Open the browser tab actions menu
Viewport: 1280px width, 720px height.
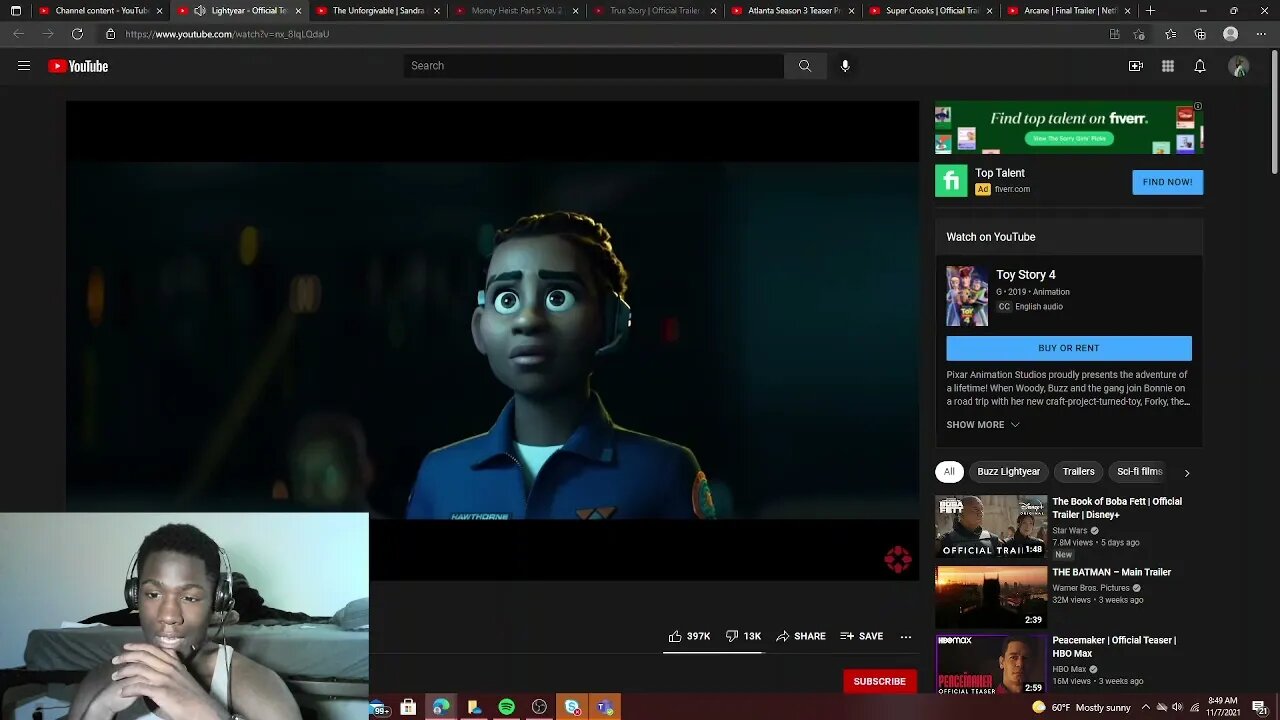pos(15,11)
